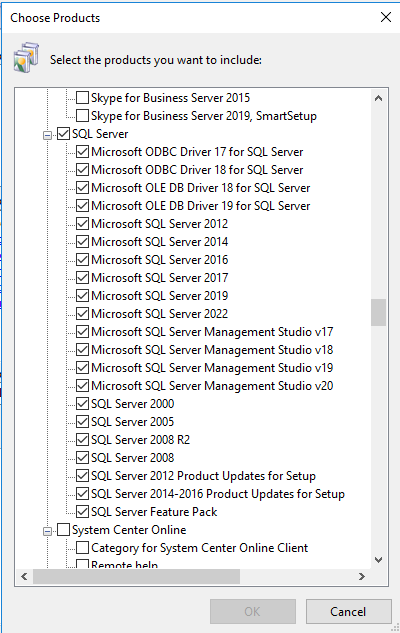Click the horizontal scrollbar right arrow

click(x=362, y=576)
